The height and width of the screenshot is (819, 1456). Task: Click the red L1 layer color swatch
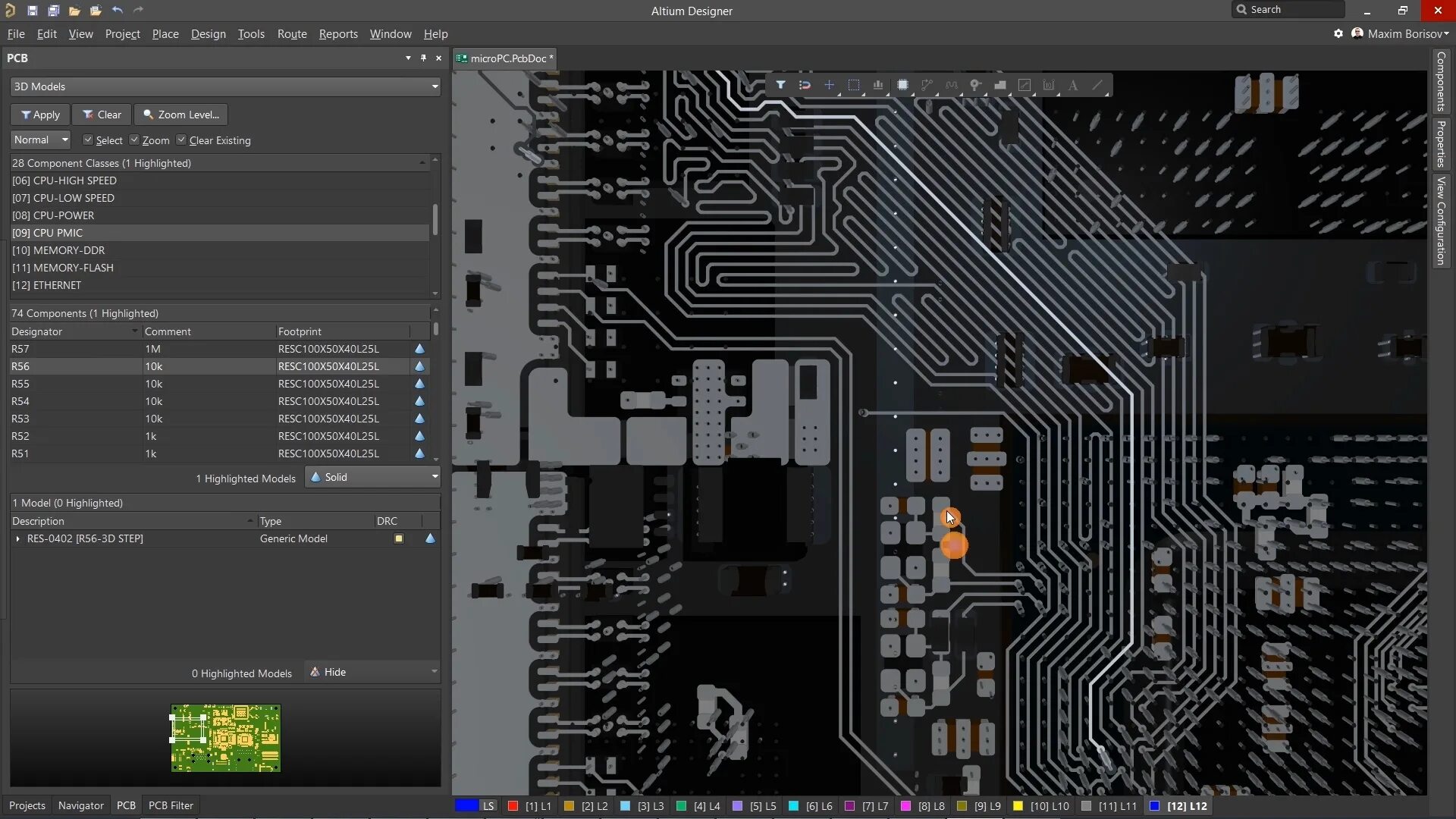[513, 806]
